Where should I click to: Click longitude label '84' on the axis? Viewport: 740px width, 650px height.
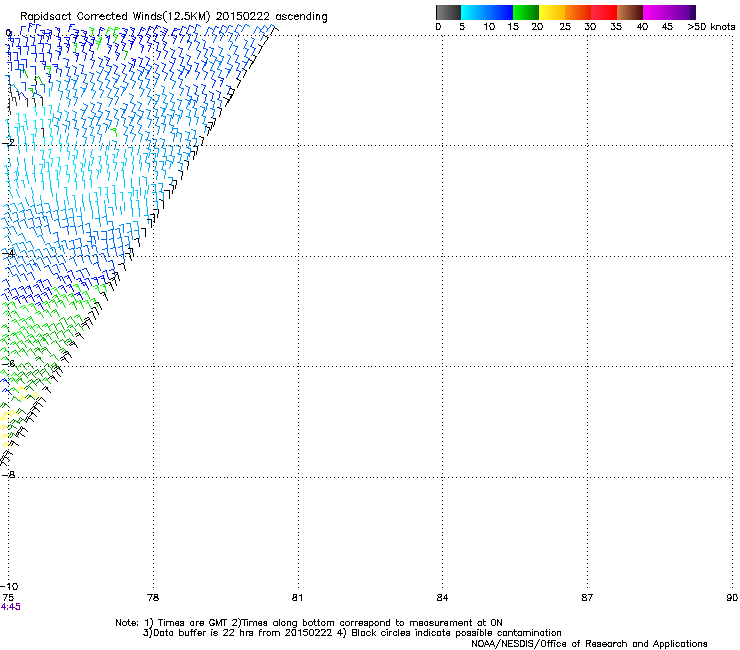[x=442, y=598]
